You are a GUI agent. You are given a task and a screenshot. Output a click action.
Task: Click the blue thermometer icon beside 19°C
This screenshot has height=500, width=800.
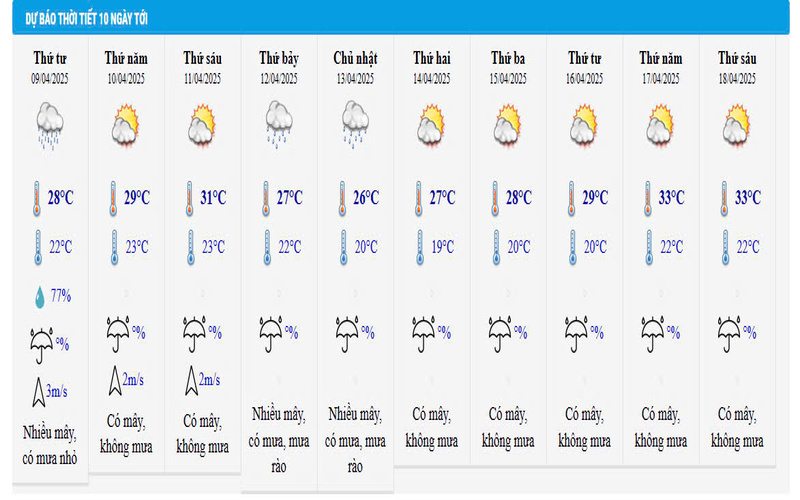click(x=418, y=246)
